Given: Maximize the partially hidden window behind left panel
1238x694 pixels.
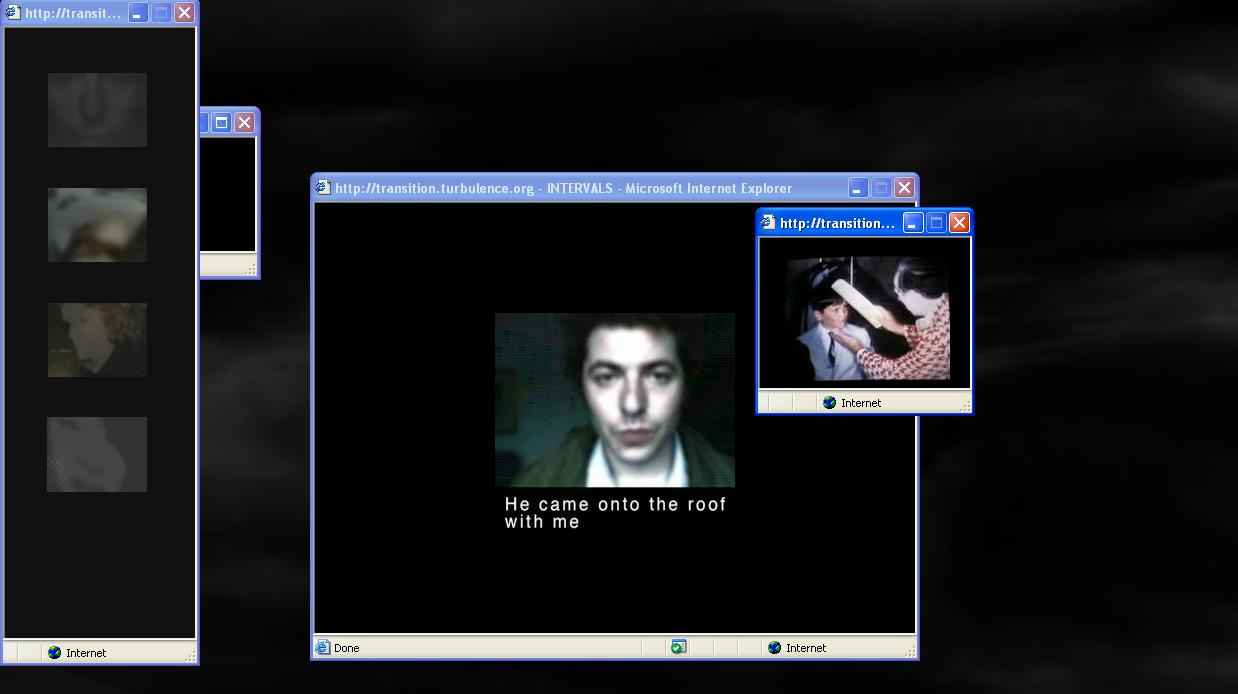Looking at the screenshot, I should coord(222,123).
